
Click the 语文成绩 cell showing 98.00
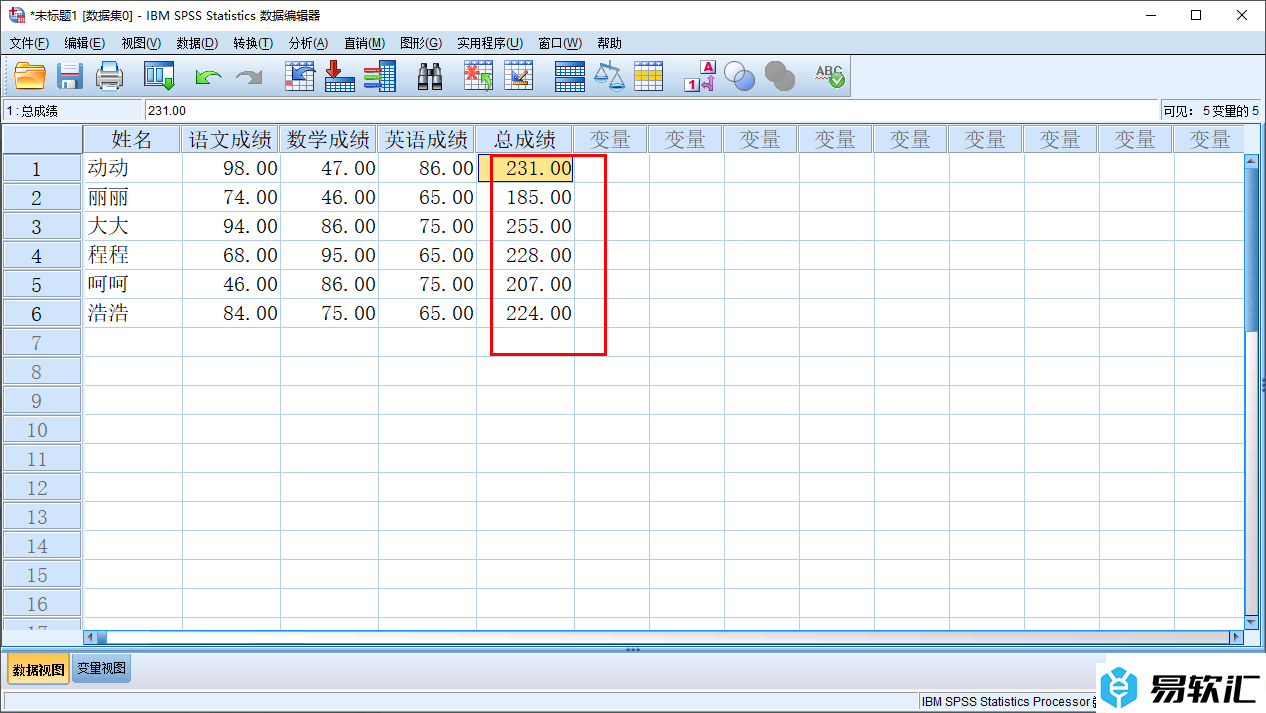pyautogui.click(x=231, y=168)
